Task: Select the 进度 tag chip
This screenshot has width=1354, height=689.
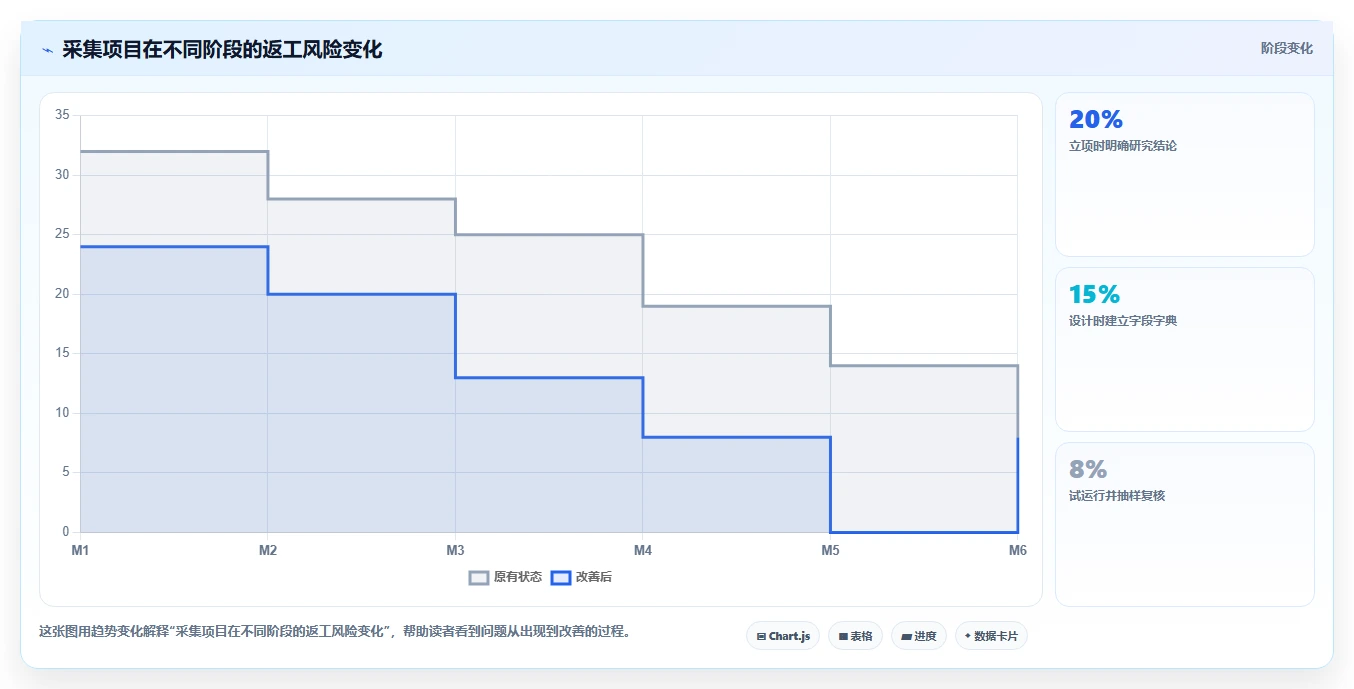Action: point(919,636)
